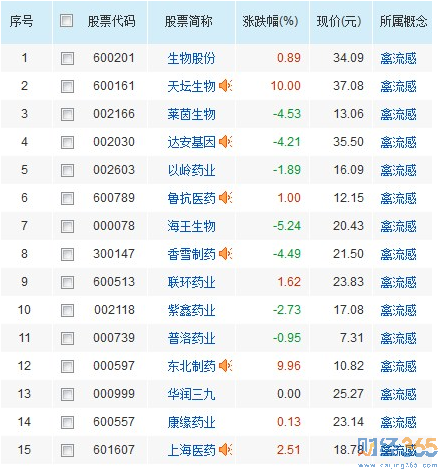Open the 上海医药 stock link
The height and width of the screenshot is (469, 438).
tap(191, 450)
